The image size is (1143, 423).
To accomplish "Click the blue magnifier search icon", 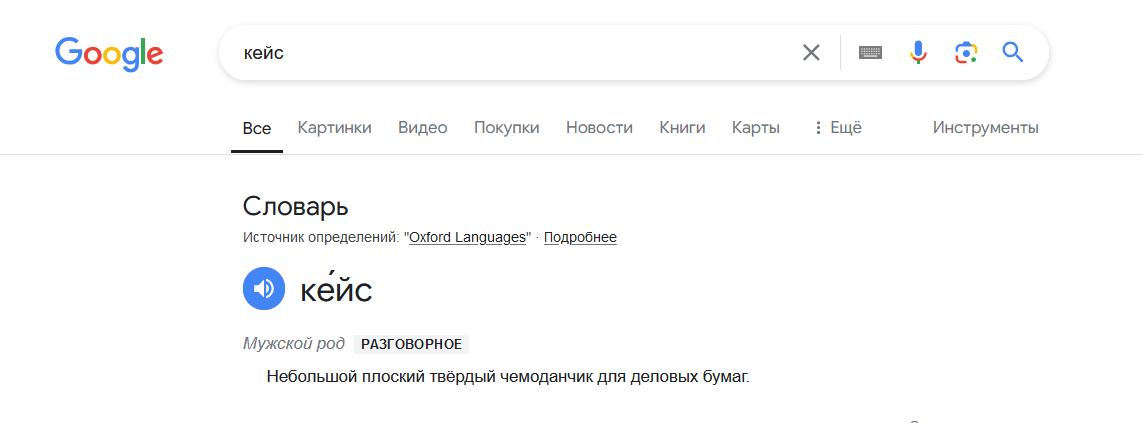I will click(x=1013, y=53).
